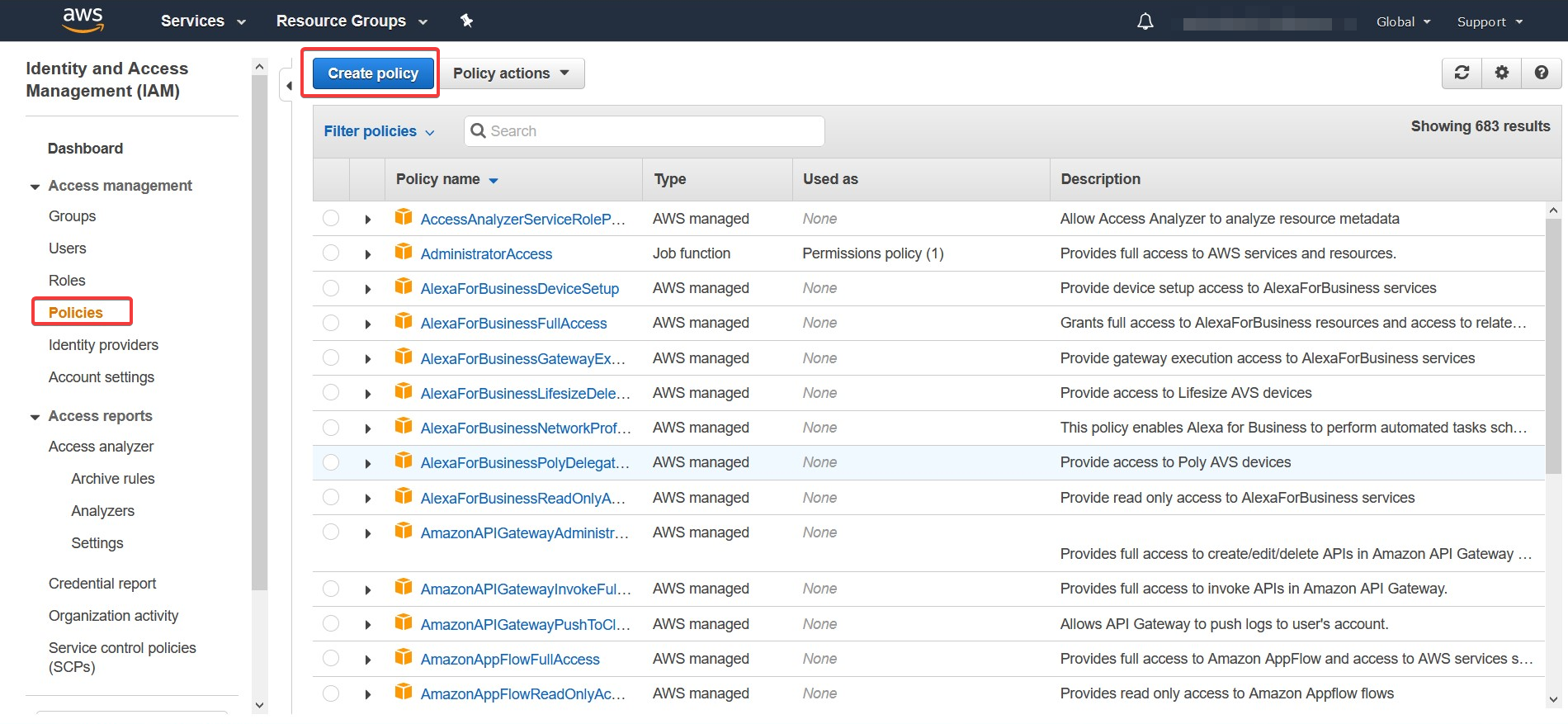Screen dimensions: 1568x724
Task: Click the policy Search field
Action: click(644, 131)
